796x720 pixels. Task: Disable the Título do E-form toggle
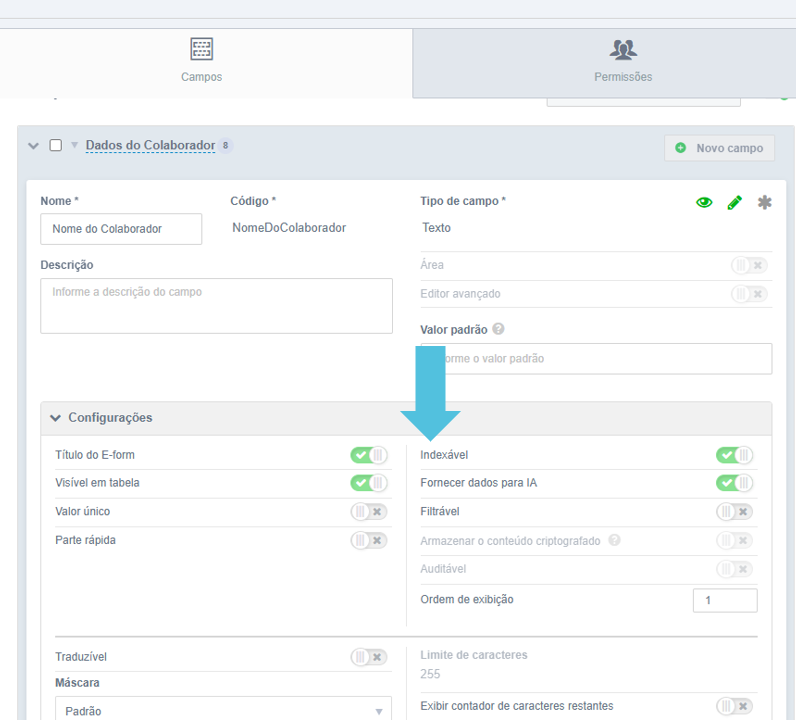click(368, 455)
